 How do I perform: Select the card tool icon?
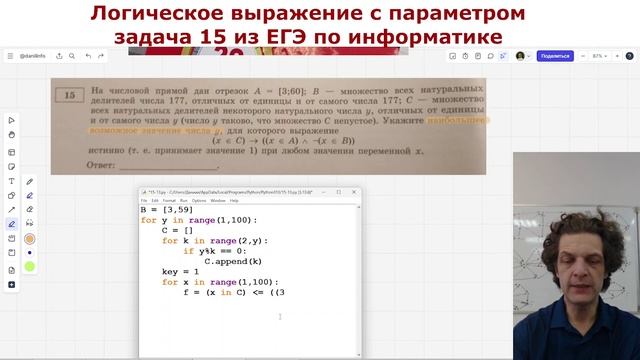pyautogui.click(x=11, y=253)
